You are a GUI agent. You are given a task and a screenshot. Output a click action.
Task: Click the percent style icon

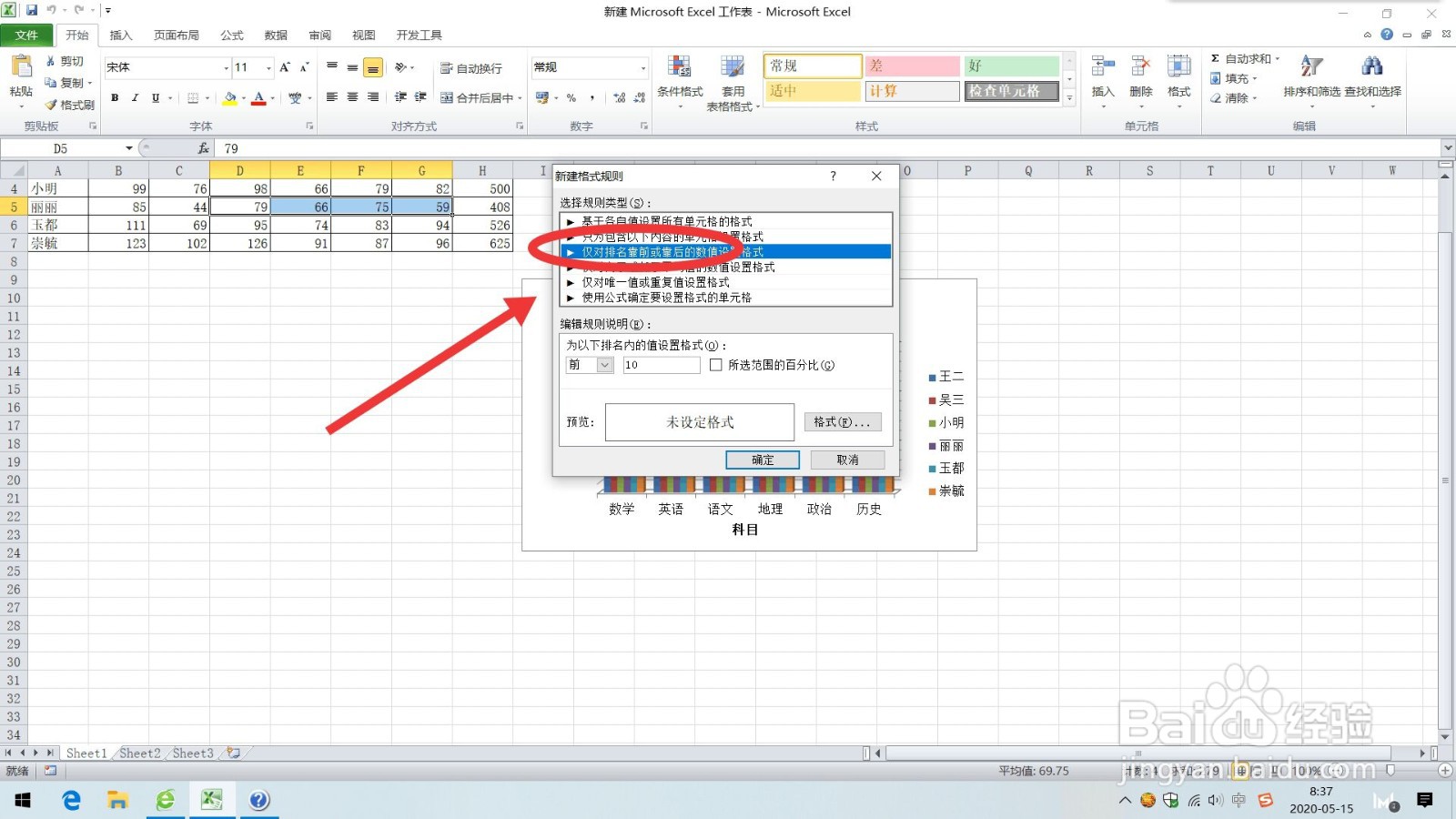point(571,97)
